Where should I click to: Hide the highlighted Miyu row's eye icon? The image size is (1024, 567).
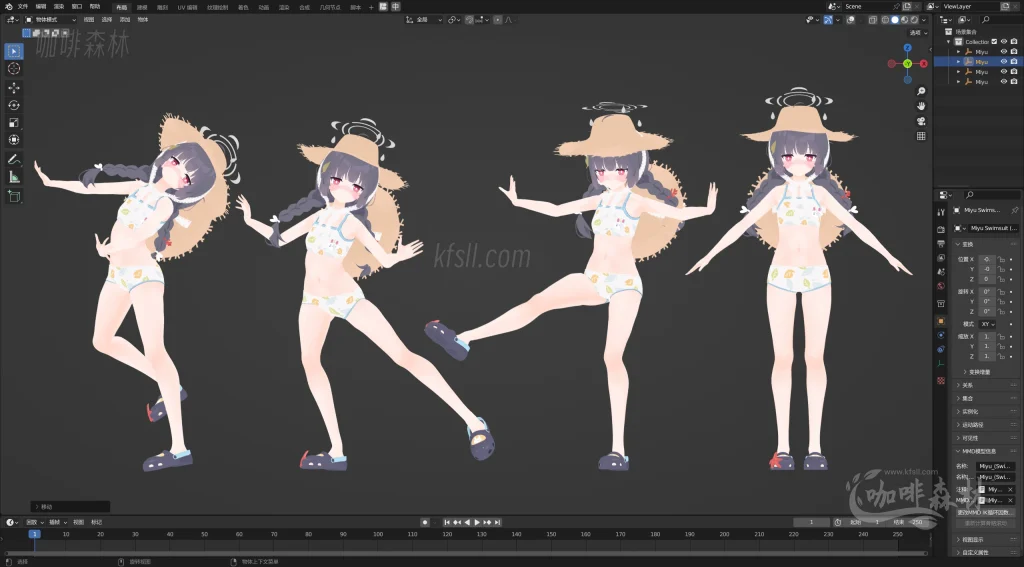point(1004,61)
